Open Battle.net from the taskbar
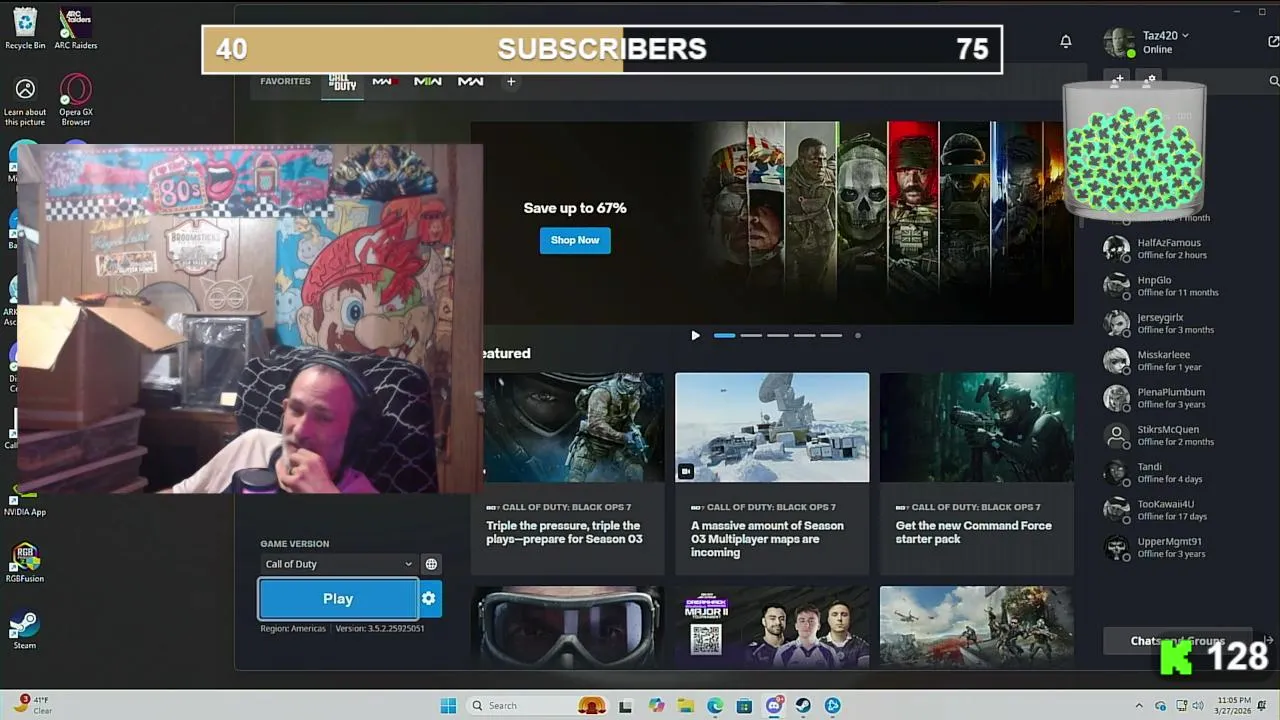1280x720 pixels. [833, 706]
